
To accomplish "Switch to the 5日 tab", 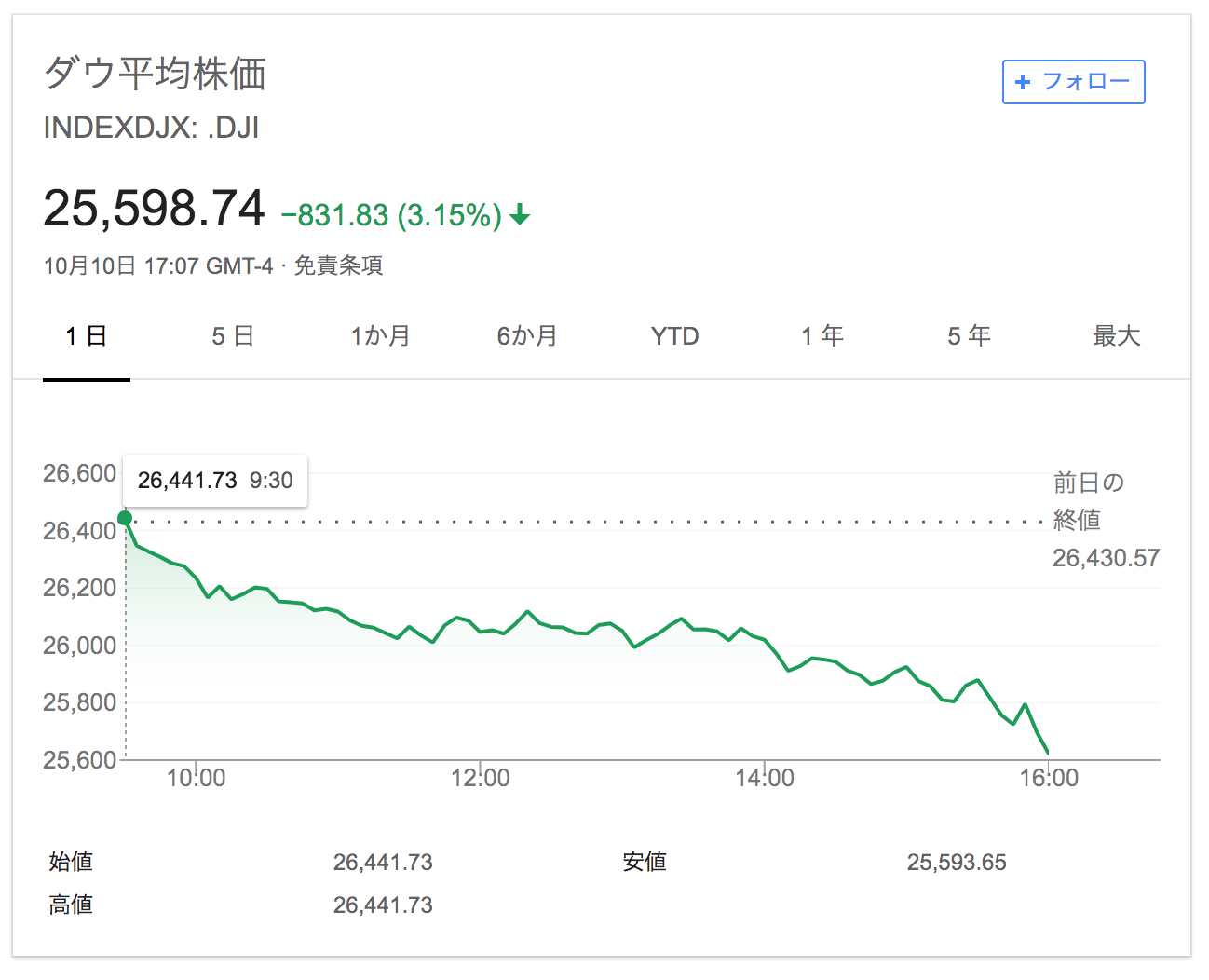I will (233, 336).
